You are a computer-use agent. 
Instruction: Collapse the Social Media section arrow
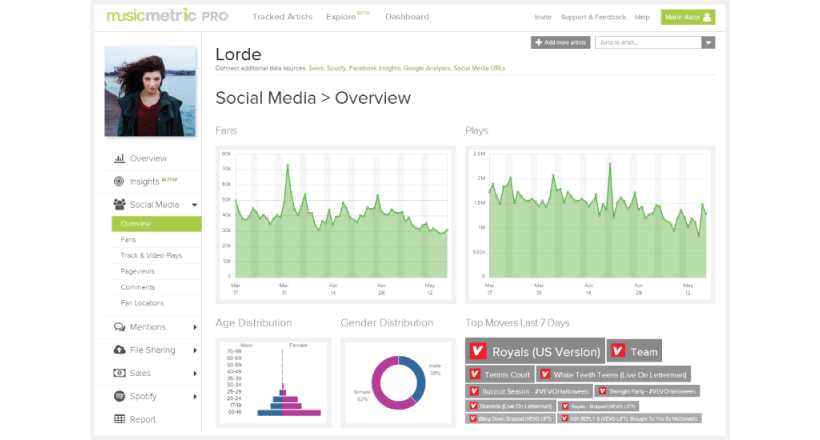(195, 205)
